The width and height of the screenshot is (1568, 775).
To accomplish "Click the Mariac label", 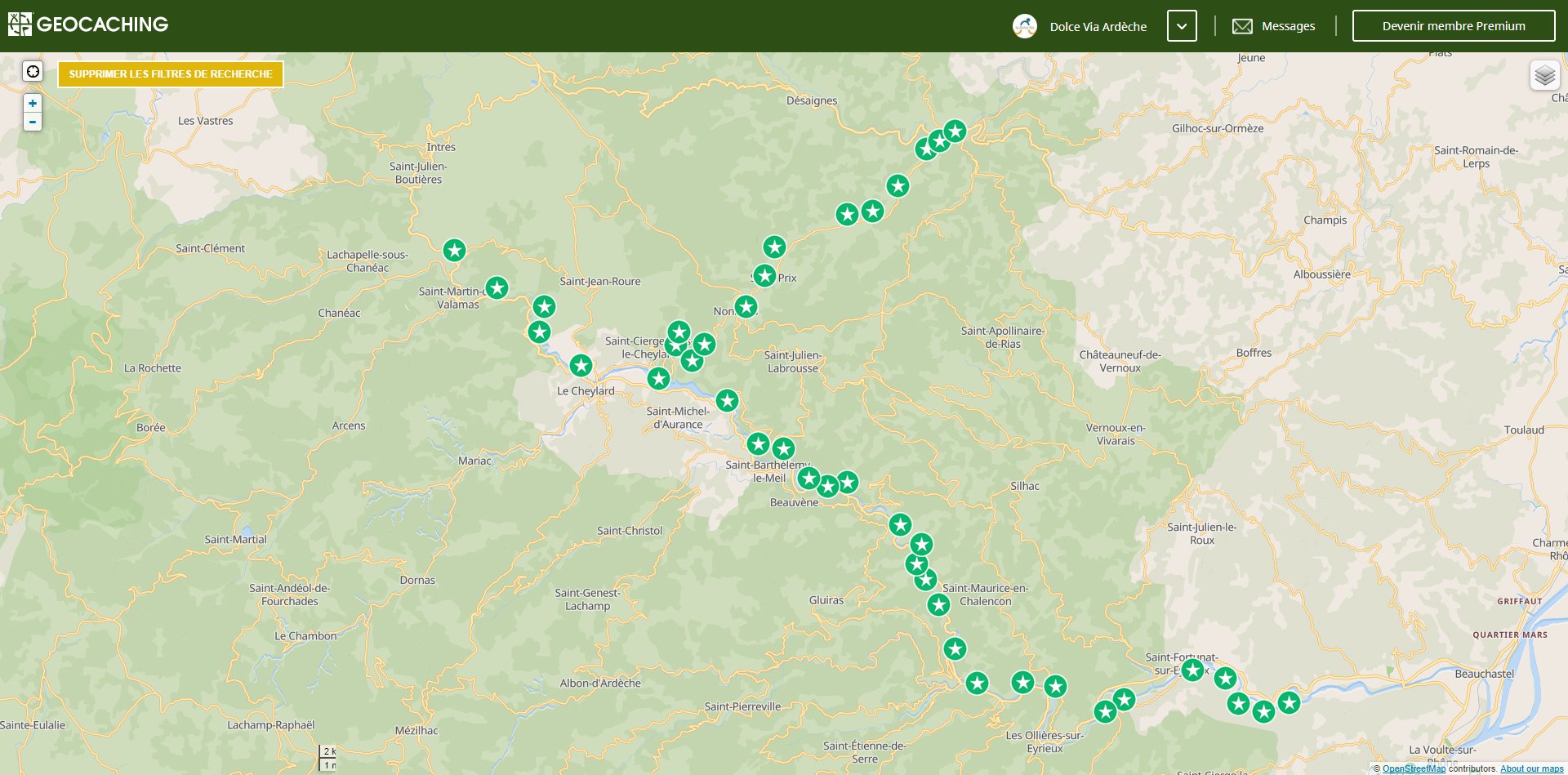I will coord(474,461).
